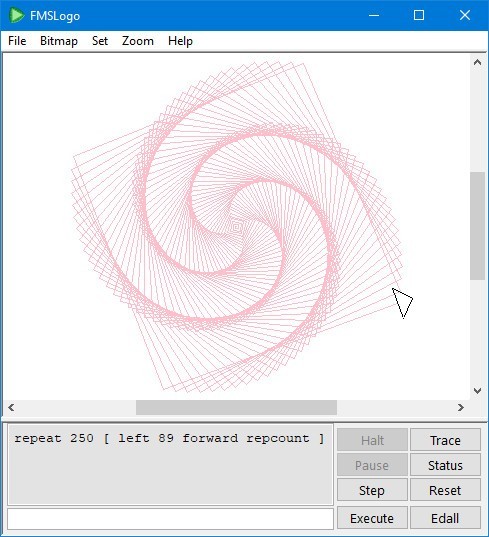Click the vertical scrollbar up arrow
This screenshot has width=489, height=537.
pyautogui.click(x=477, y=62)
